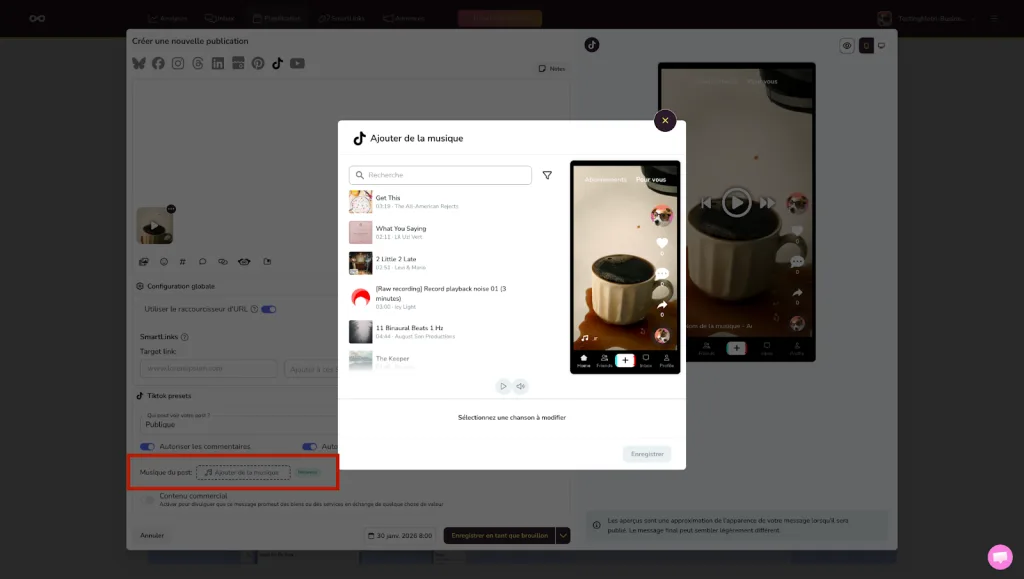Click the Notes icon

[548, 68]
